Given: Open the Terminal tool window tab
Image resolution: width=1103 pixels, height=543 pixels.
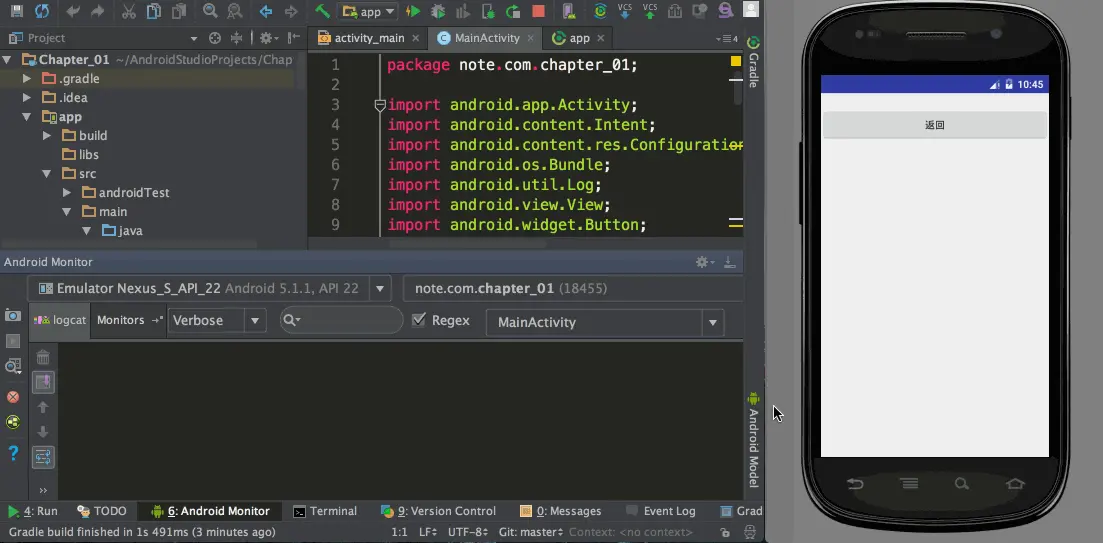Looking at the screenshot, I should pyautogui.click(x=325, y=511).
